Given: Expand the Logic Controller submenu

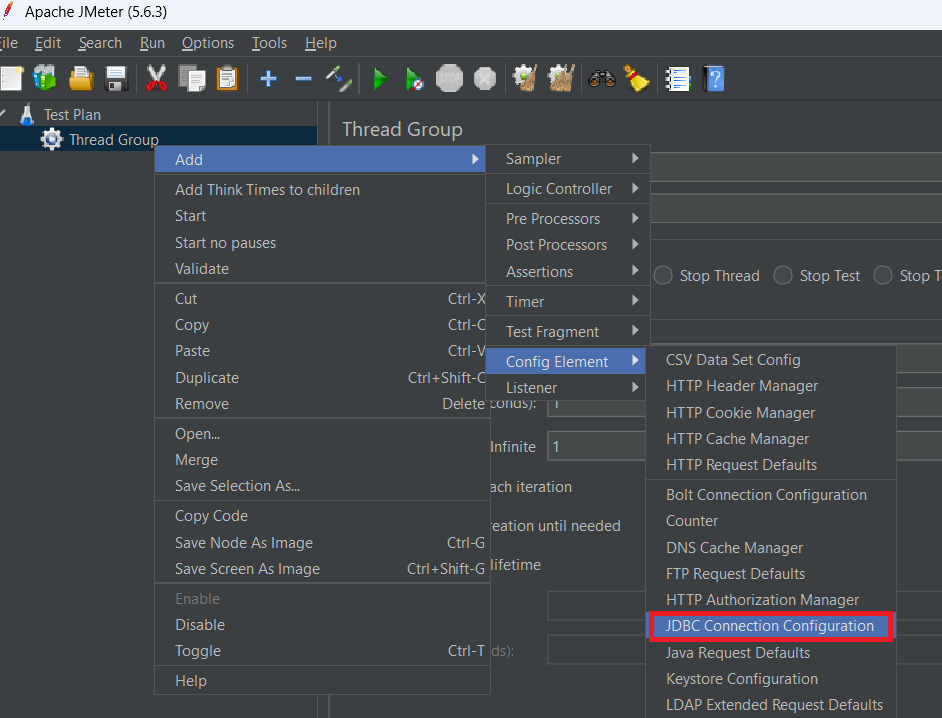Looking at the screenshot, I should (568, 189).
